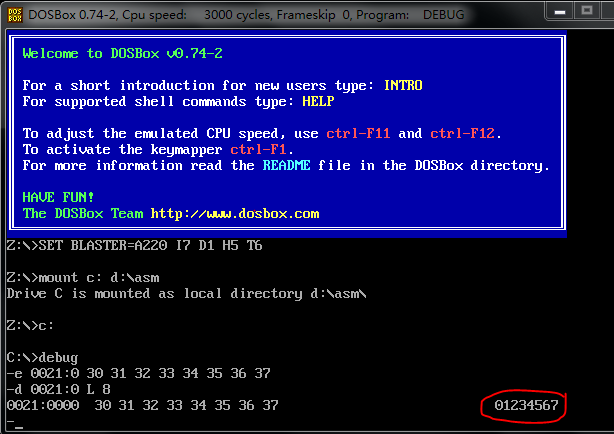This screenshot has height=434, width=614.
Task: Minimize the DOSBox window
Action: point(560,11)
